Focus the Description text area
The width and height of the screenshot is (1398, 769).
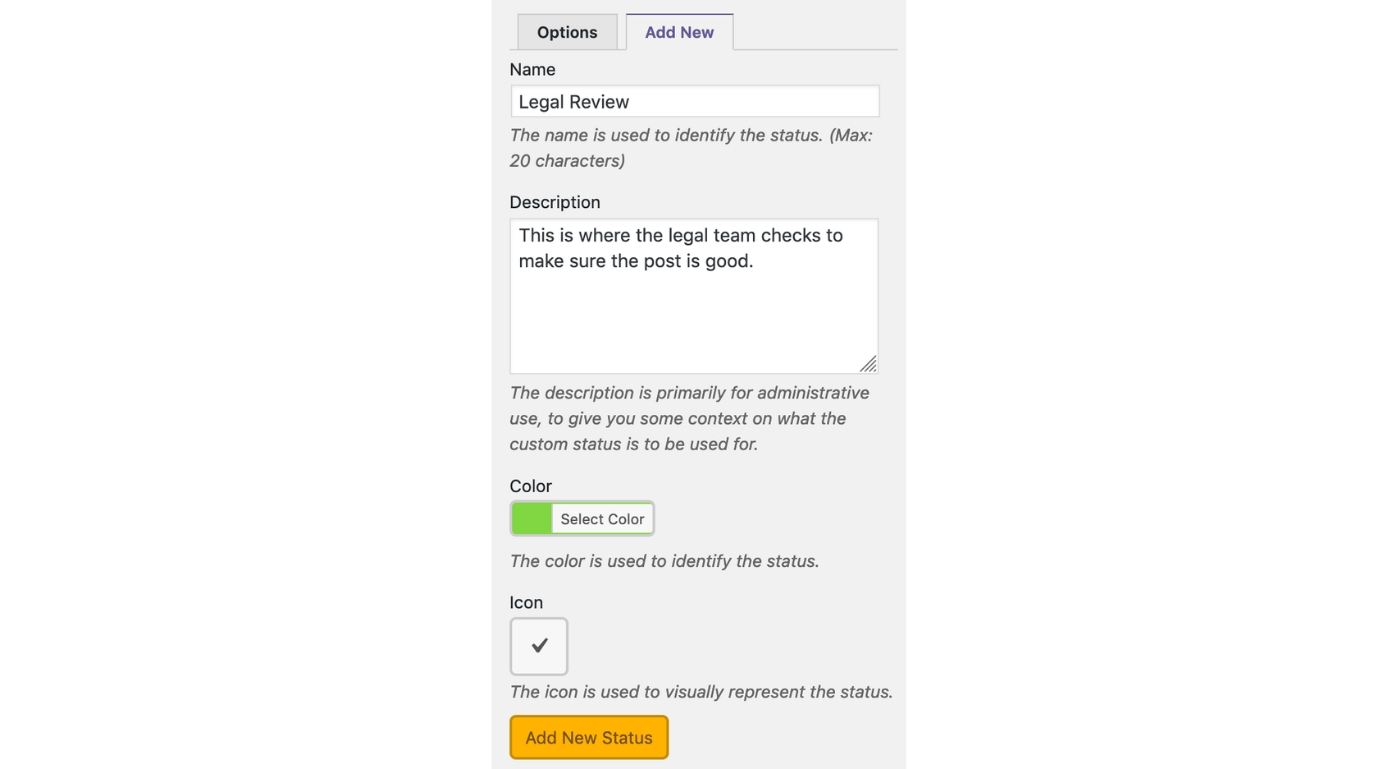click(x=694, y=296)
